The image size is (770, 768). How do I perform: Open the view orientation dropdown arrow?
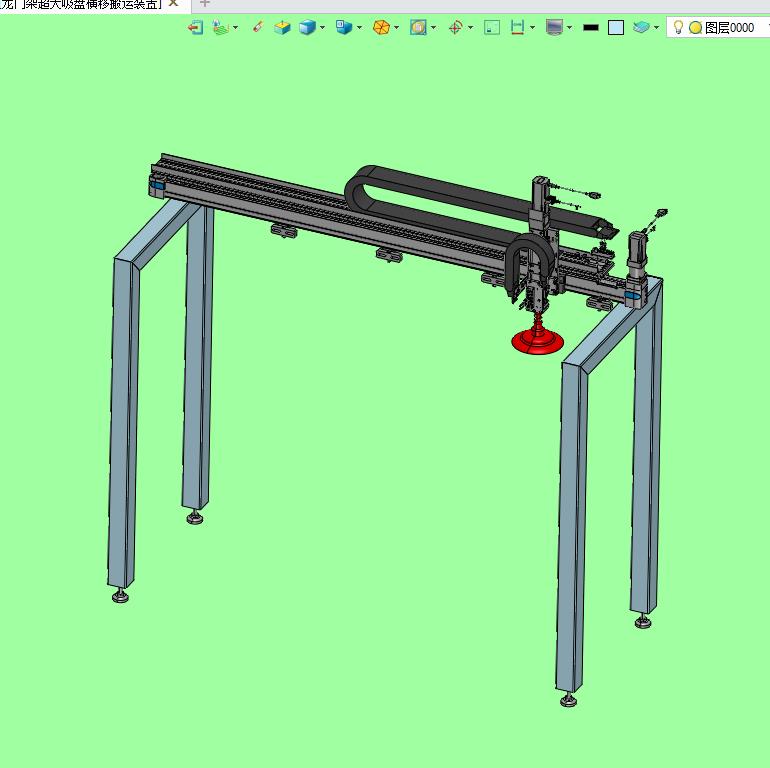pyautogui.click(x=359, y=27)
